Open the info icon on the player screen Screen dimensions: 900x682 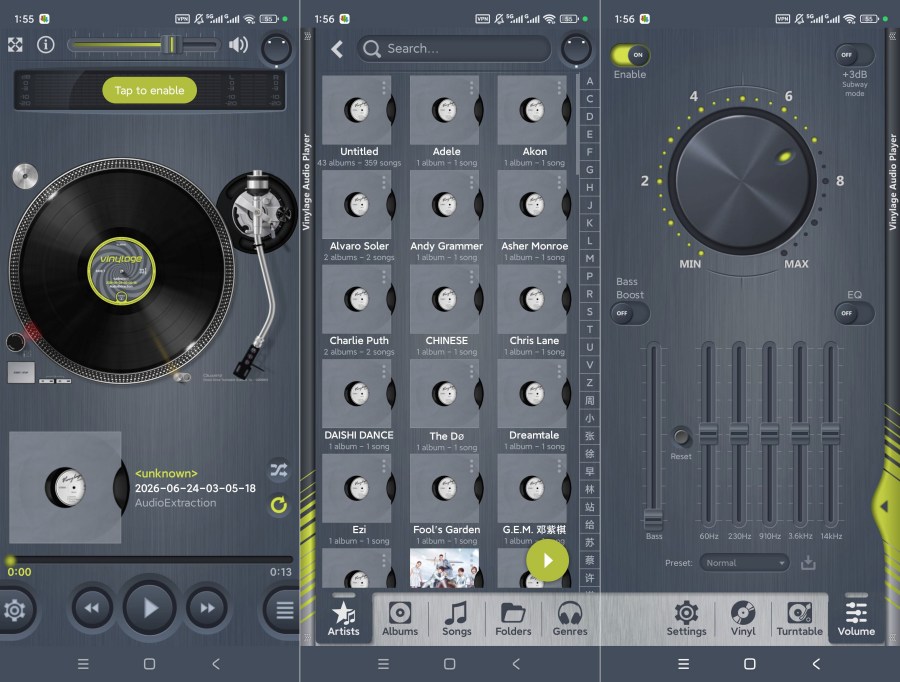tap(46, 45)
